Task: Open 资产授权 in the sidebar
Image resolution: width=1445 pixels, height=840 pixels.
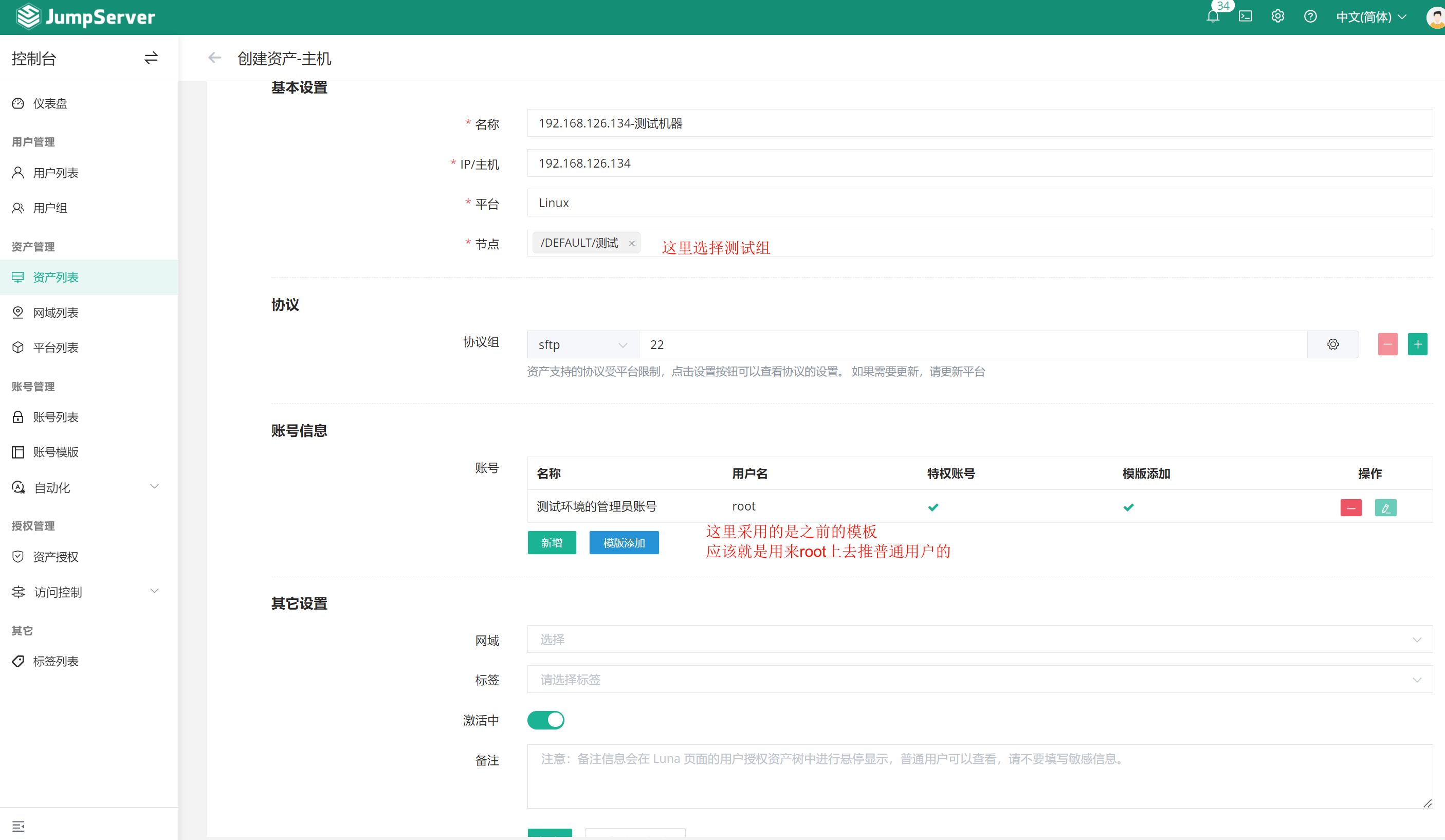Action: 56,557
